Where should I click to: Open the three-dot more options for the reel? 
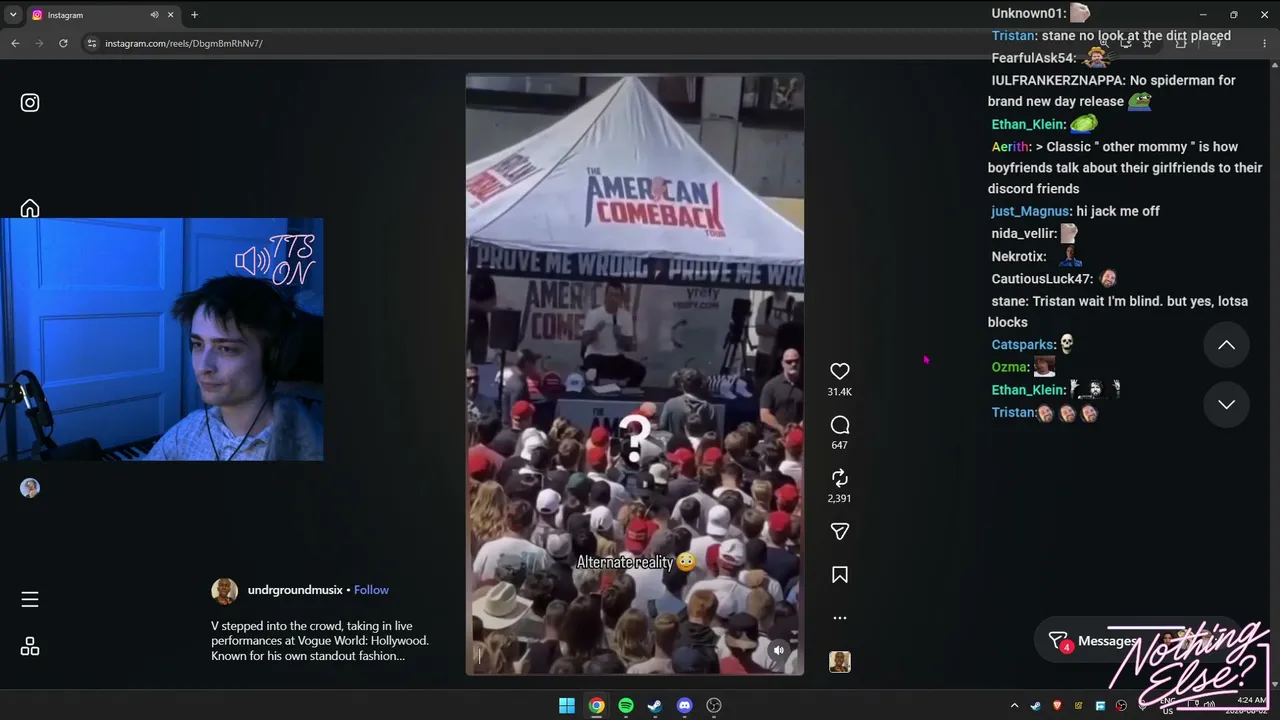(840, 618)
